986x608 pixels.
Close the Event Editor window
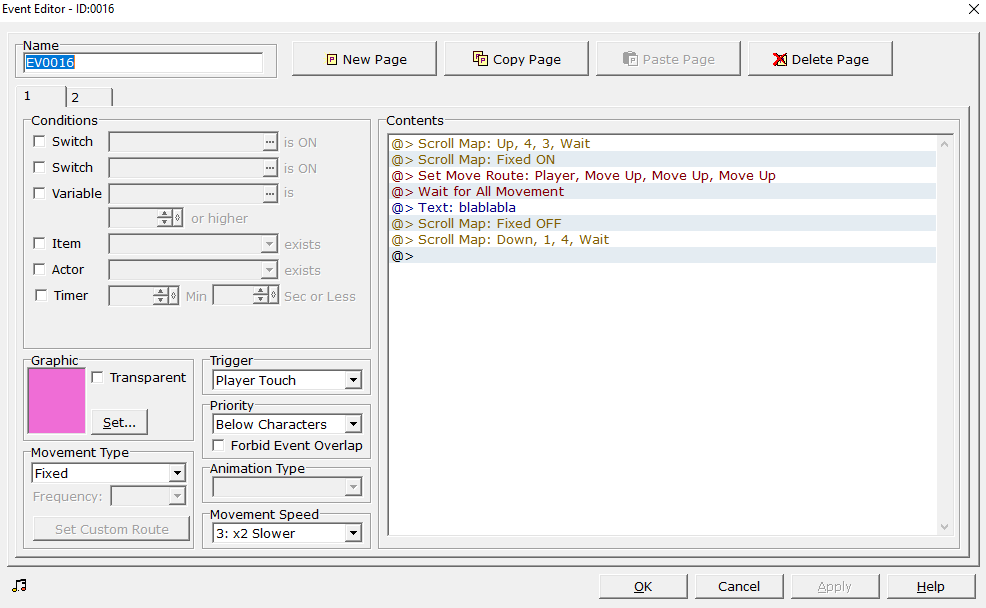point(973,9)
